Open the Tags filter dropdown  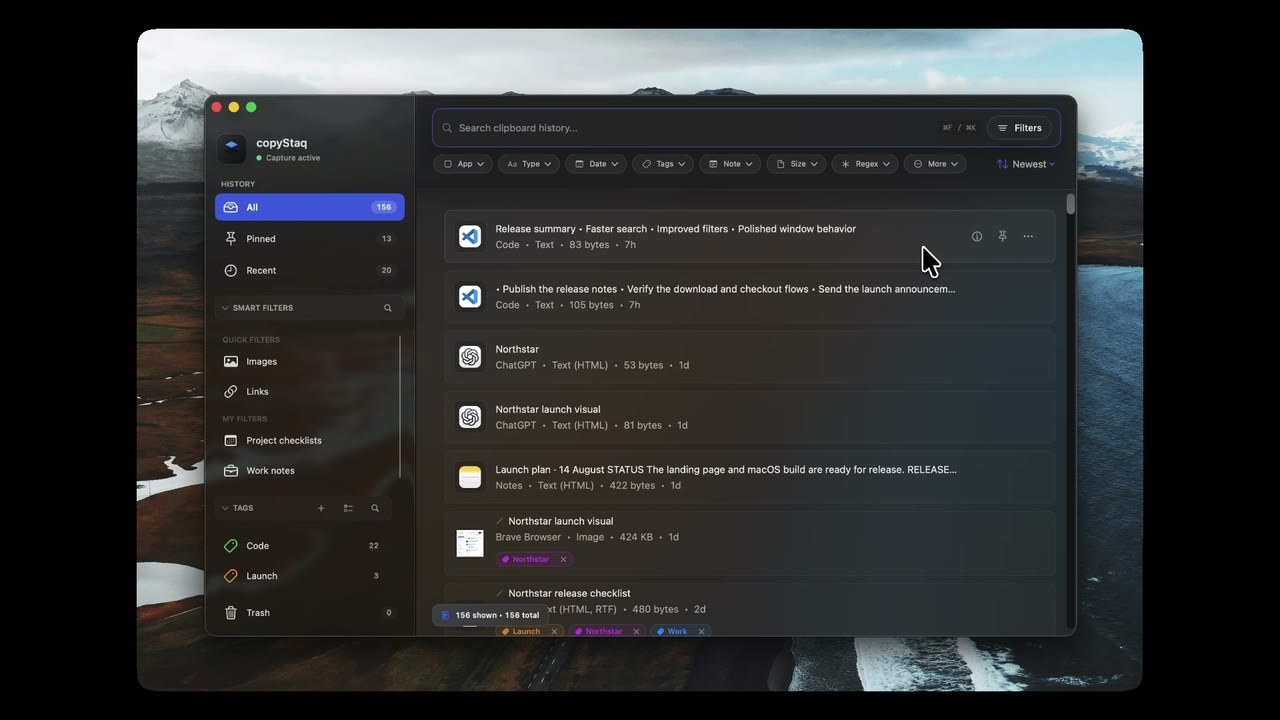663,164
